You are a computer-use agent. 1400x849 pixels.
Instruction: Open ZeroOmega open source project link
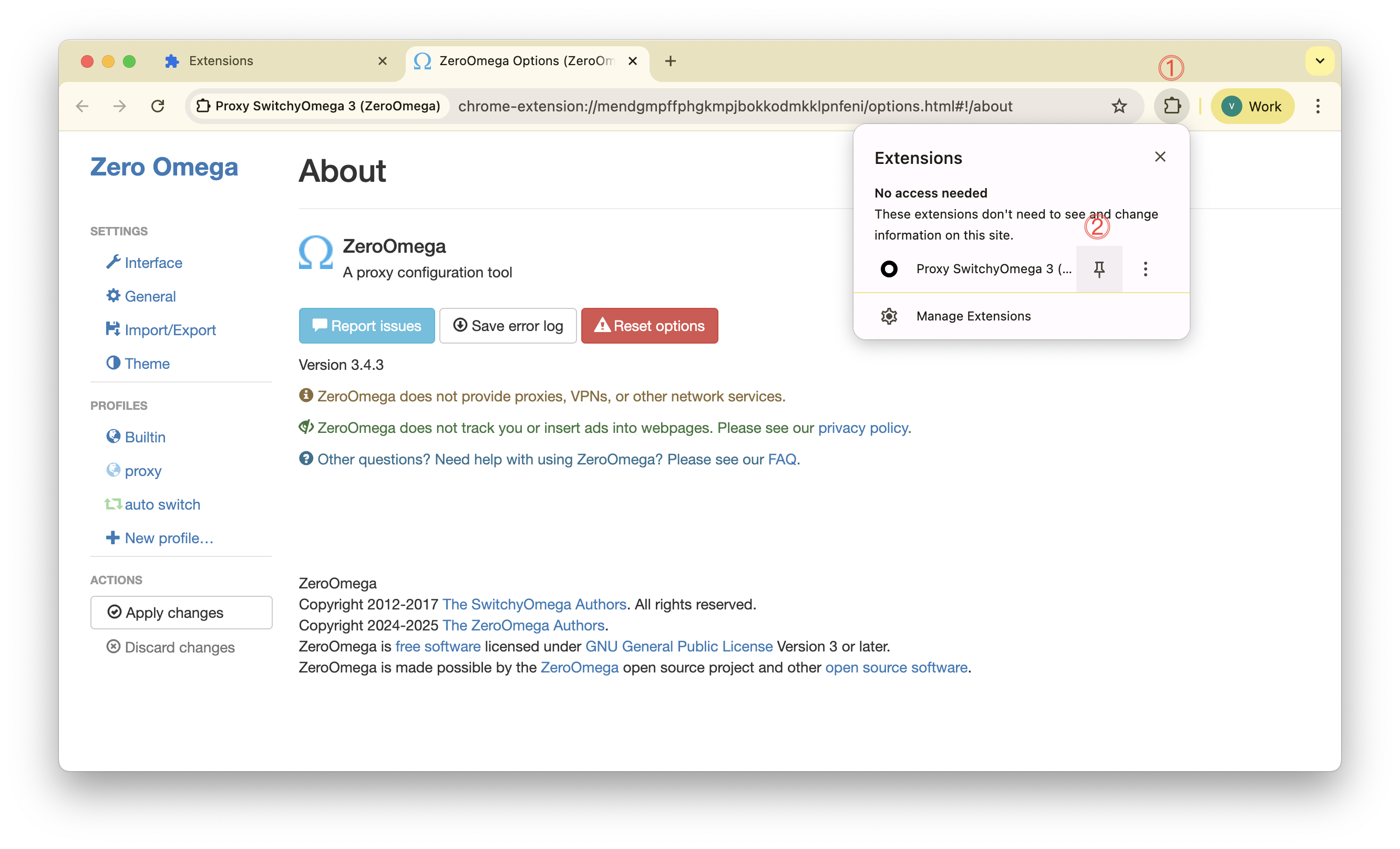tap(580, 667)
